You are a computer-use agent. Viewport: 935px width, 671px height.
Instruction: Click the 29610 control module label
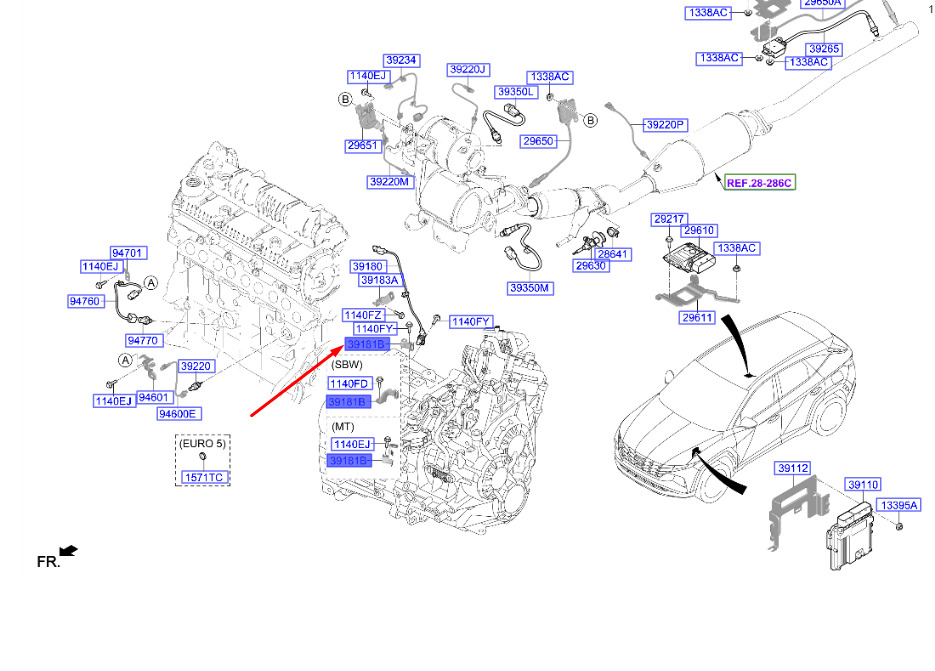coord(699,230)
